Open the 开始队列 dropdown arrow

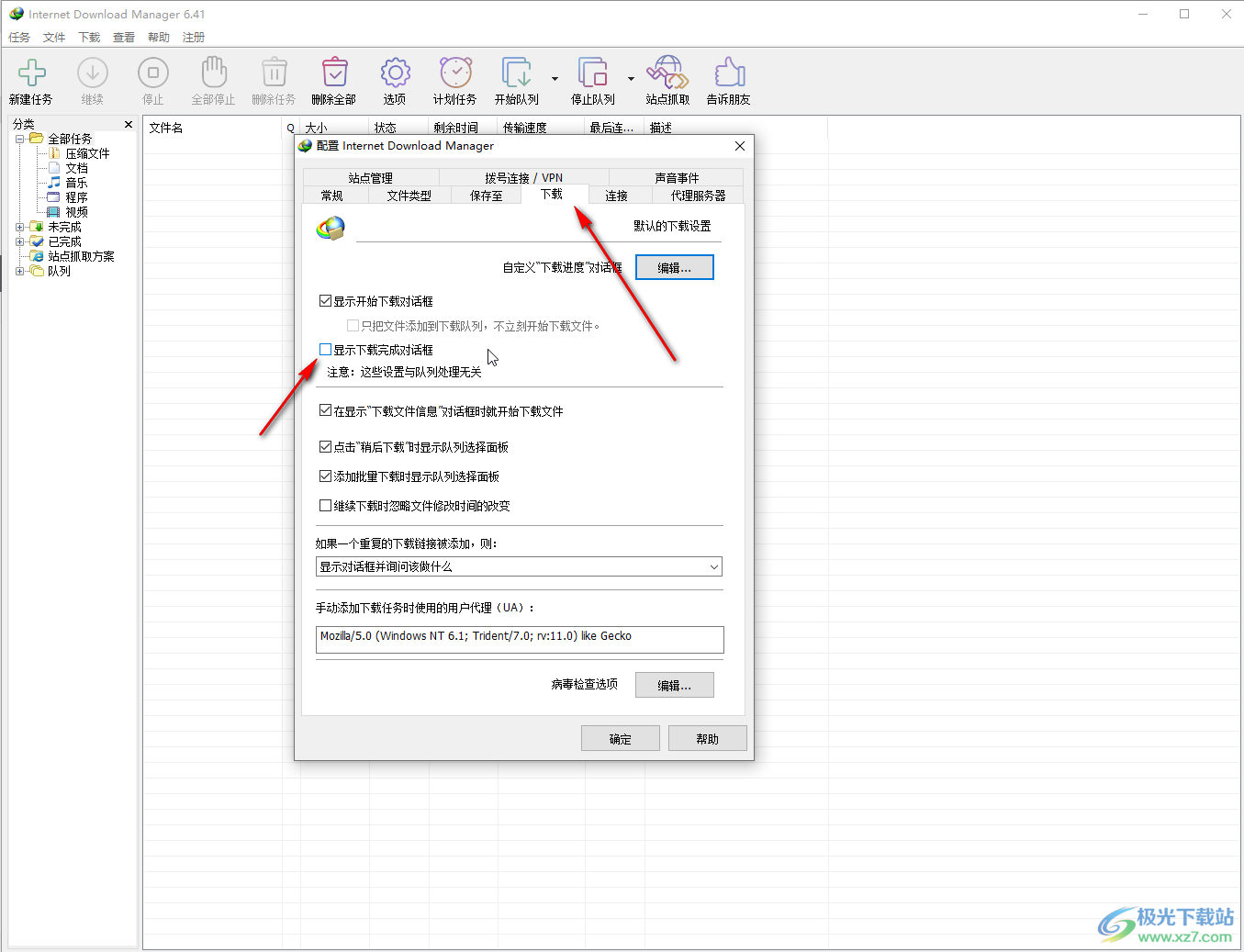click(x=555, y=79)
